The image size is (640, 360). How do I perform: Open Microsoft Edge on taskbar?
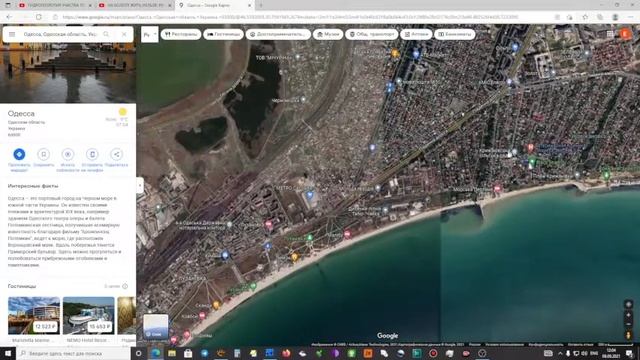156,353
